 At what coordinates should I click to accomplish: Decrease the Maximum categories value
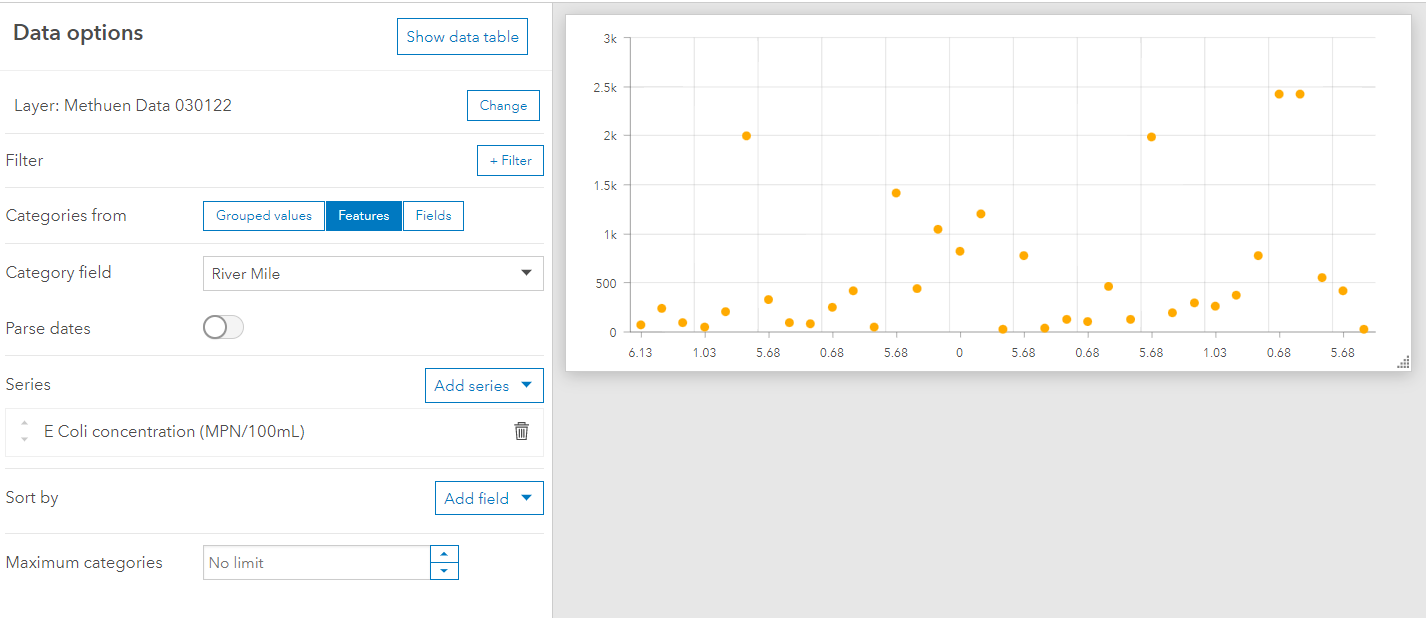(444, 571)
